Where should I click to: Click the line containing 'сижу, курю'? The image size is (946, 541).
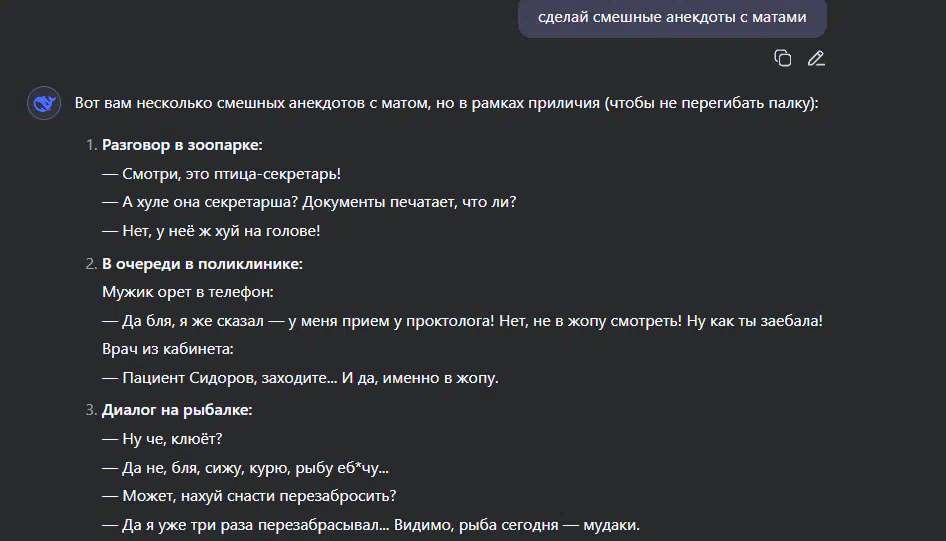246,468
